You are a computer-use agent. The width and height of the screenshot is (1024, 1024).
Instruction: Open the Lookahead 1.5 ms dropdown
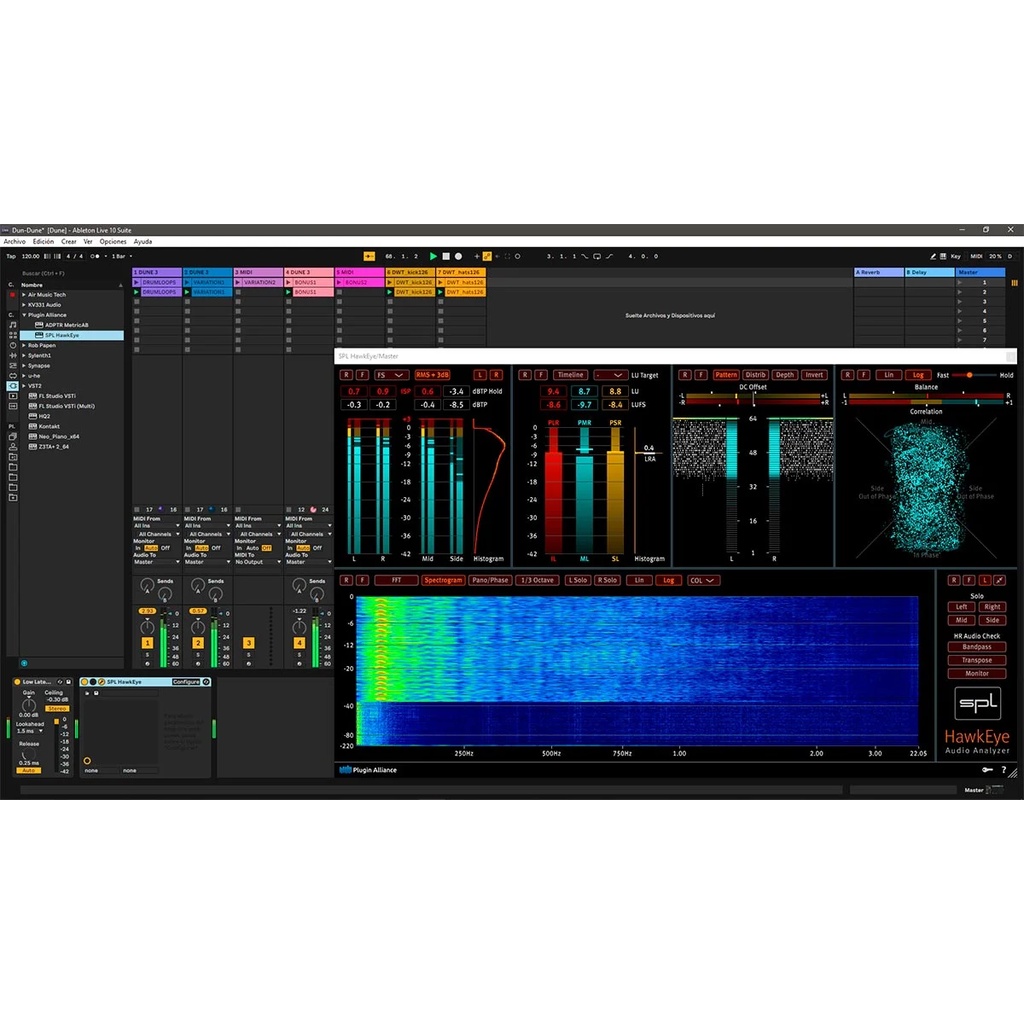click(30, 731)
